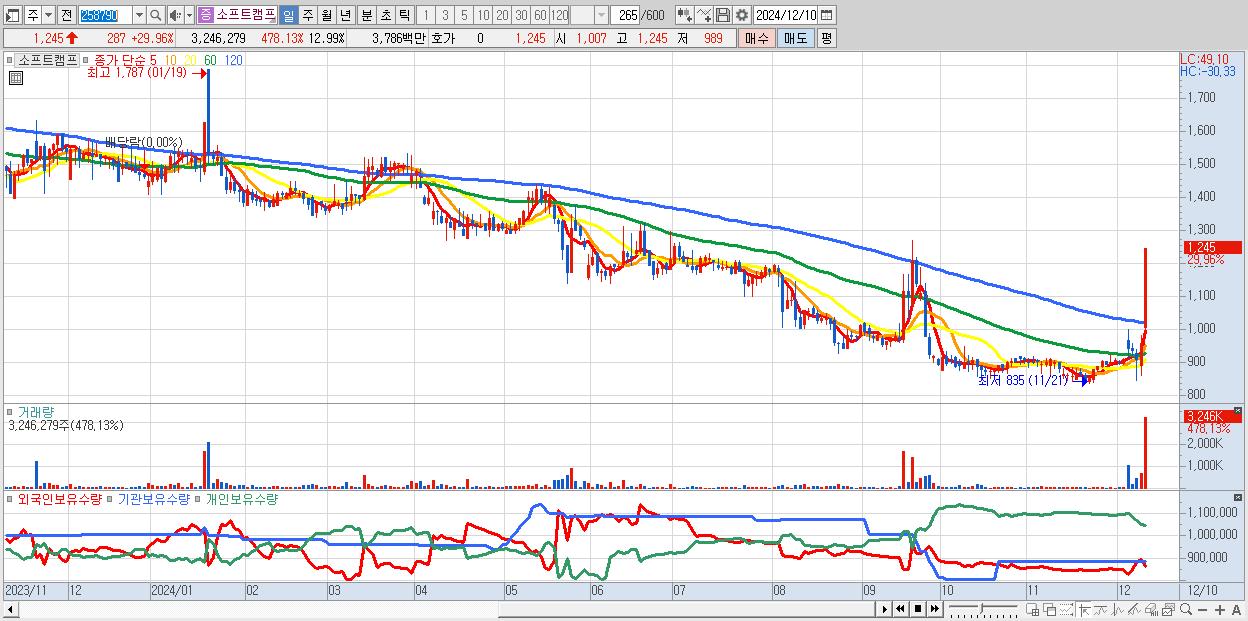The width and height of the screenshot is (1248, 621).
Task: Click the eraser tool icon in the bottom toolbar
Action: [1151, 609]
